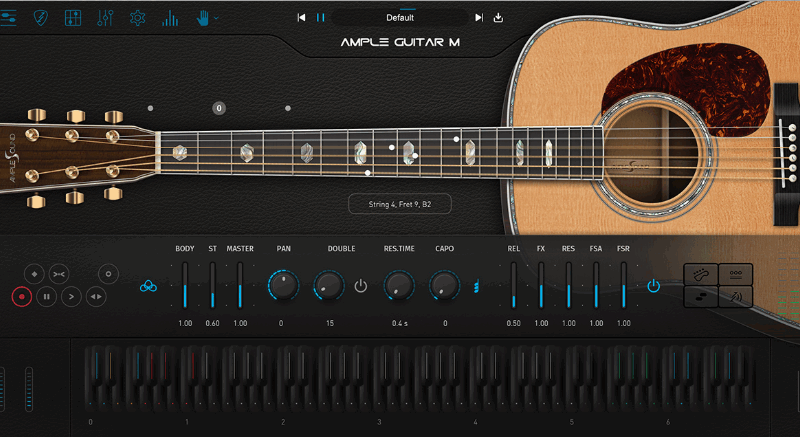Adjust the BODY volume slider
This screenshot has height=437, width=800.
185,286
